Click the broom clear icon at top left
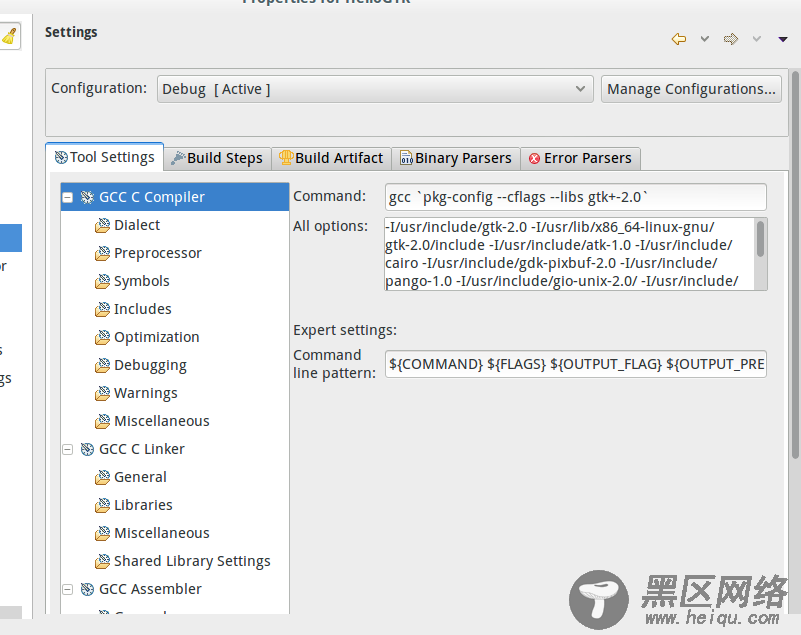The image size is (801, 635). click(9, 36)
